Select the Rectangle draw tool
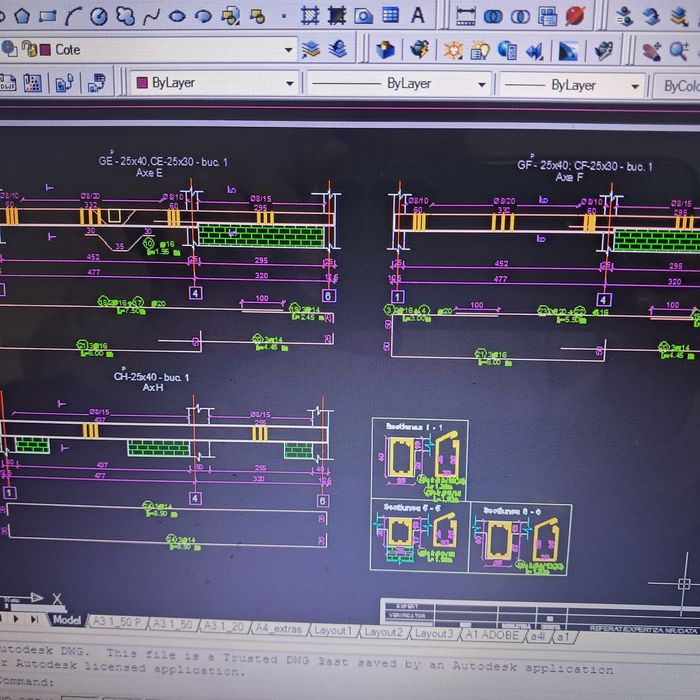This screenshot has width=700, height=700. (x=47, y=17)
